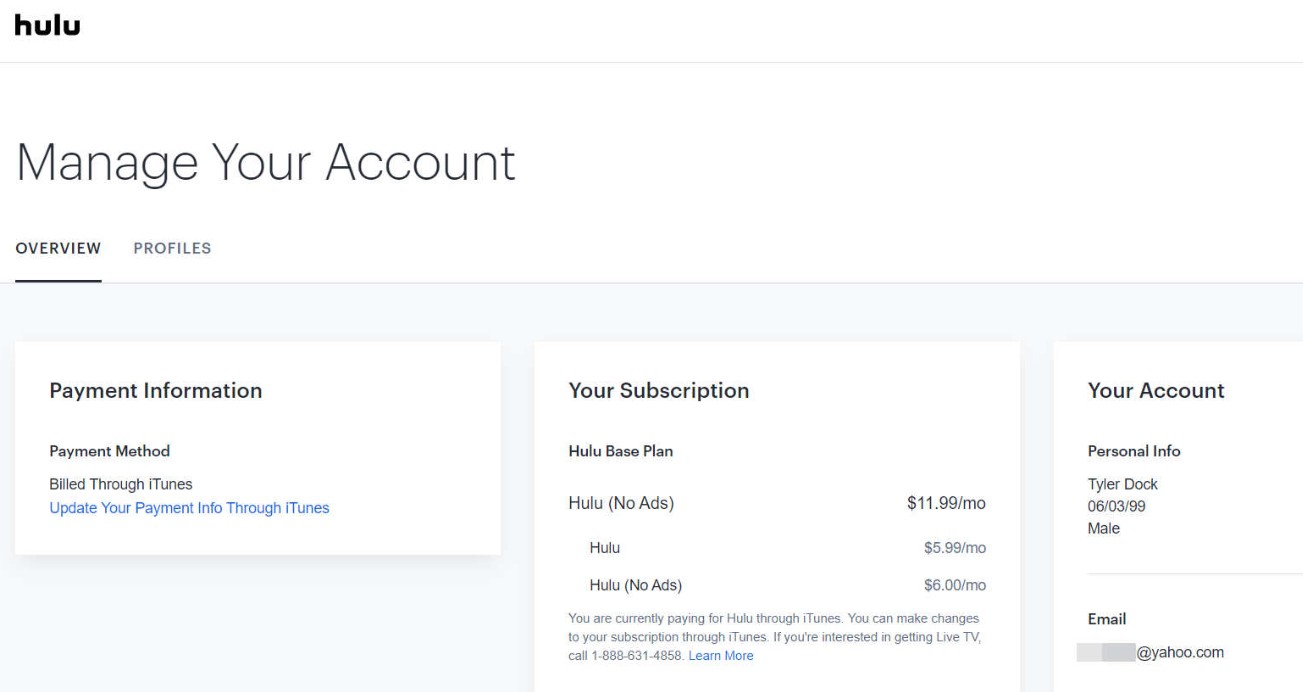Click the Payment Method label

[110, 451]
